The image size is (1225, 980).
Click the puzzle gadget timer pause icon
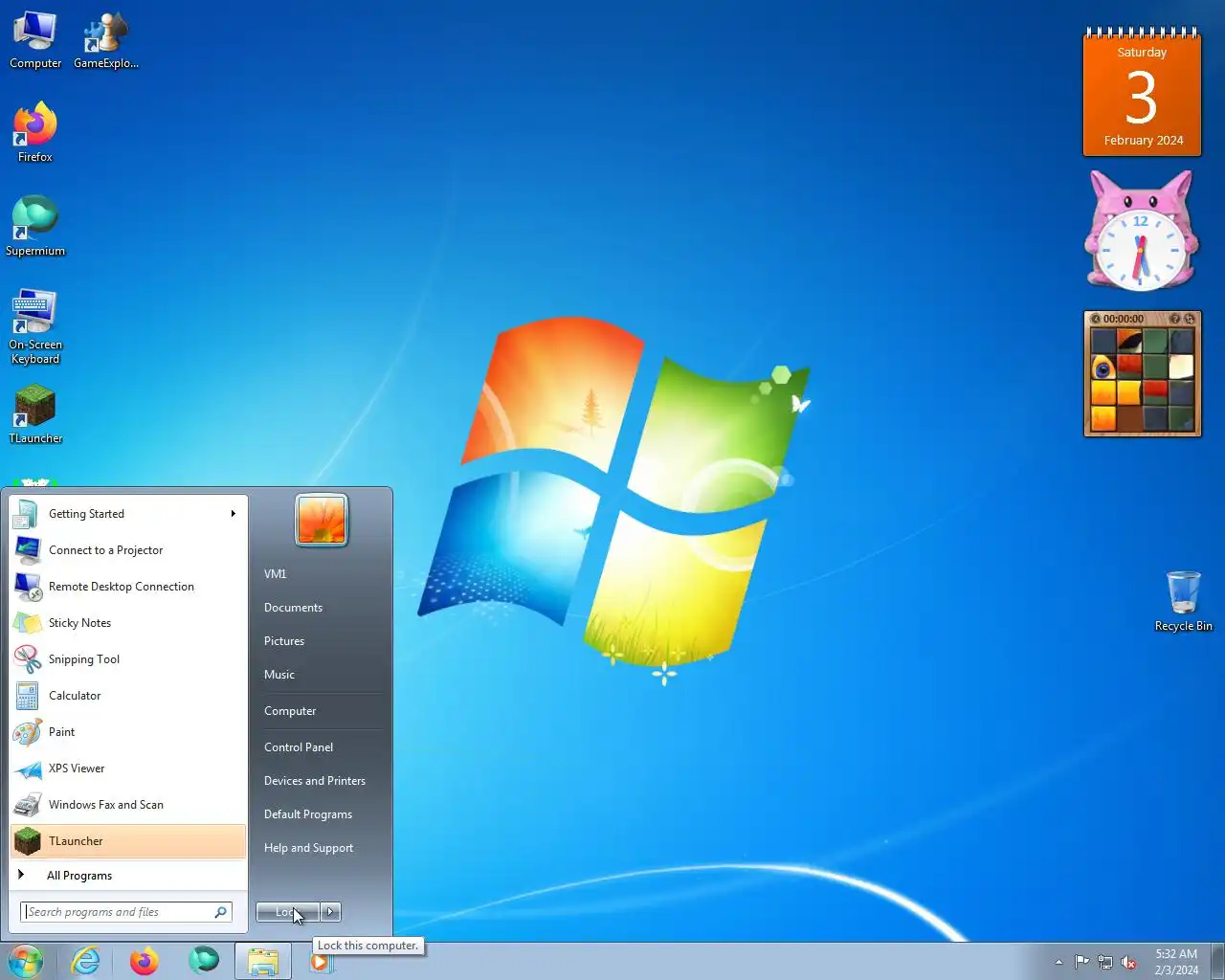pos(1096,319)
